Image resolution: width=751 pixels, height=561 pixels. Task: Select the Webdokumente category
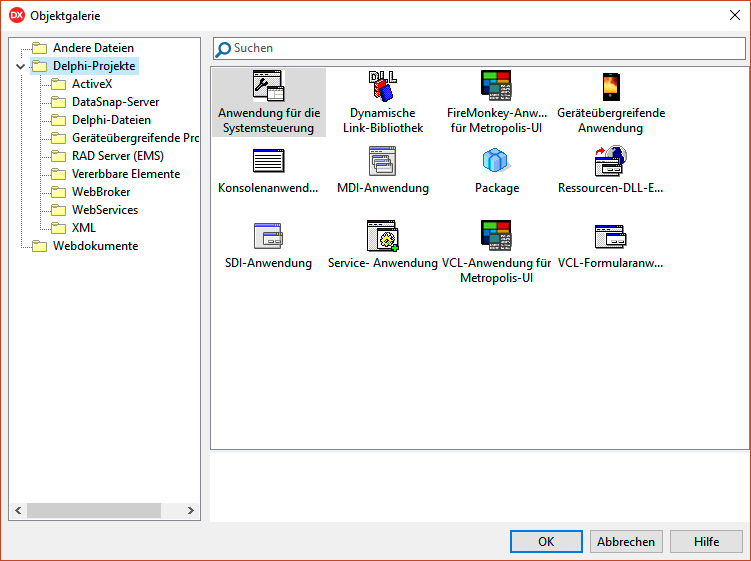point(95,246)
